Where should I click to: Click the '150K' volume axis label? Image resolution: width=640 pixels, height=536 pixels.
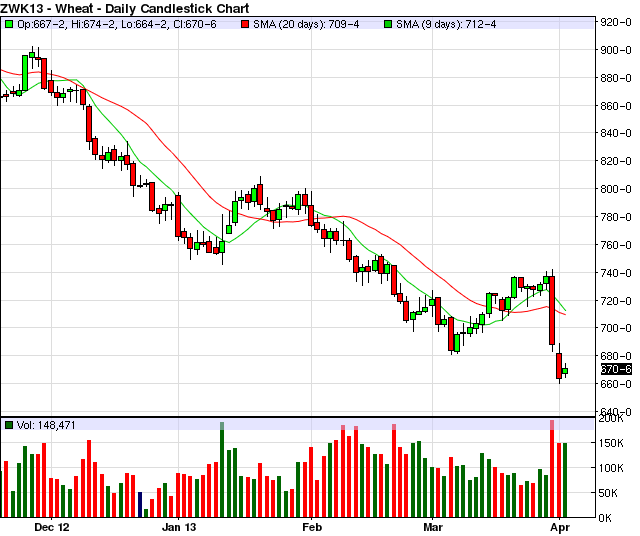tap(611, 443)
